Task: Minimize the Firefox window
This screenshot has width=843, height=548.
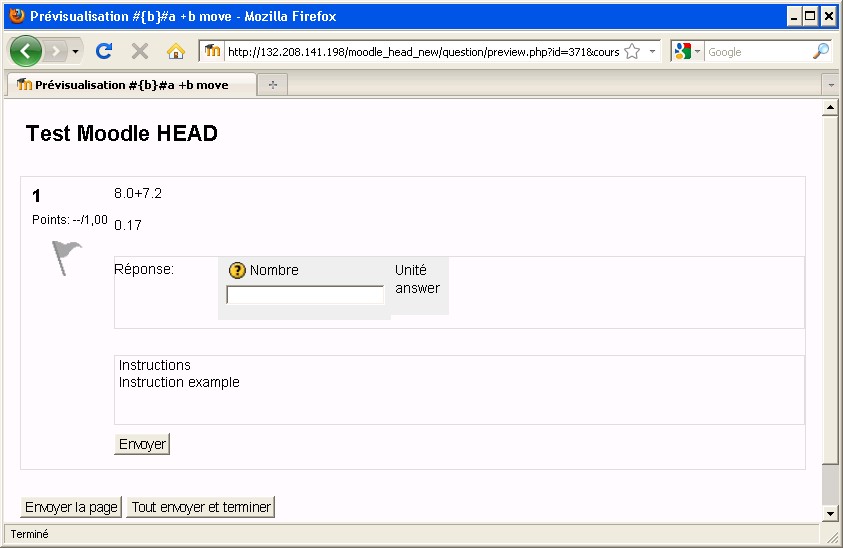Action: click(x=794, y=17)
